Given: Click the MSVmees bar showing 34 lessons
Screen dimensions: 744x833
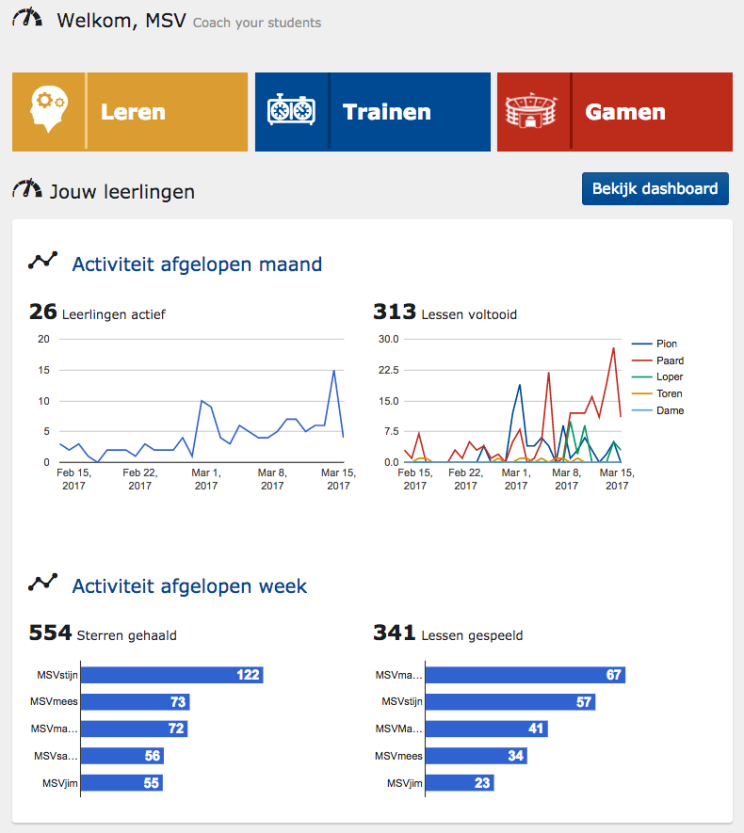Looking at the screenshot, I should point(477,755).
